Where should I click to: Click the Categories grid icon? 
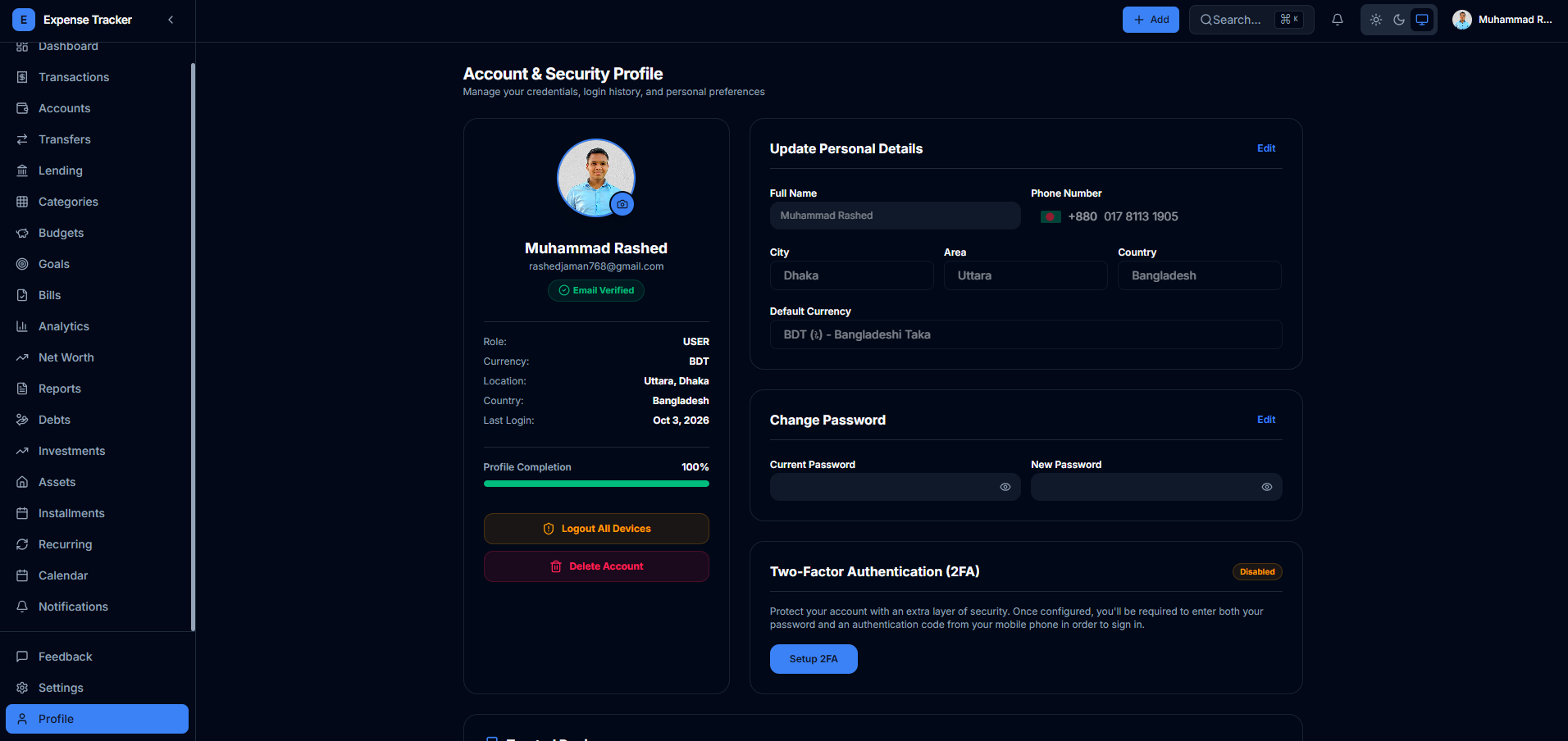coord(22,202)
